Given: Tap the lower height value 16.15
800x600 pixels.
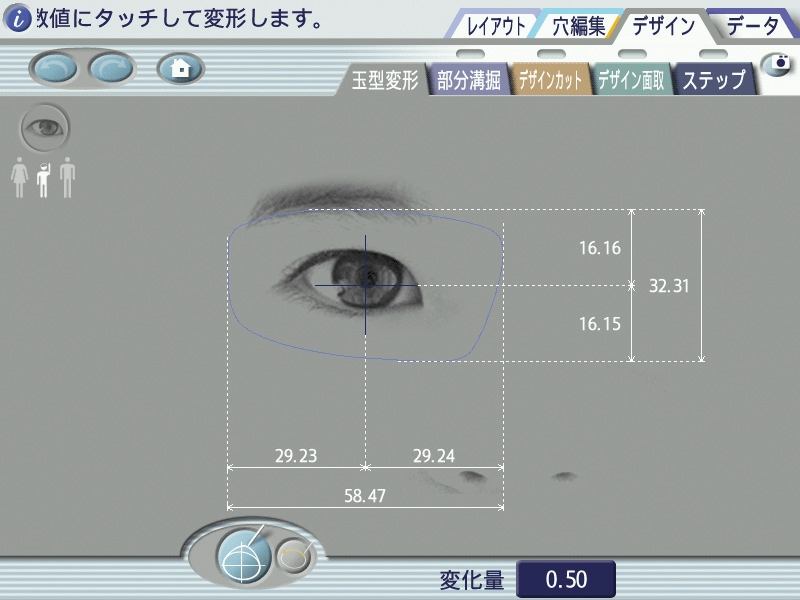Looking at the screenshot, I should point(599,323).
